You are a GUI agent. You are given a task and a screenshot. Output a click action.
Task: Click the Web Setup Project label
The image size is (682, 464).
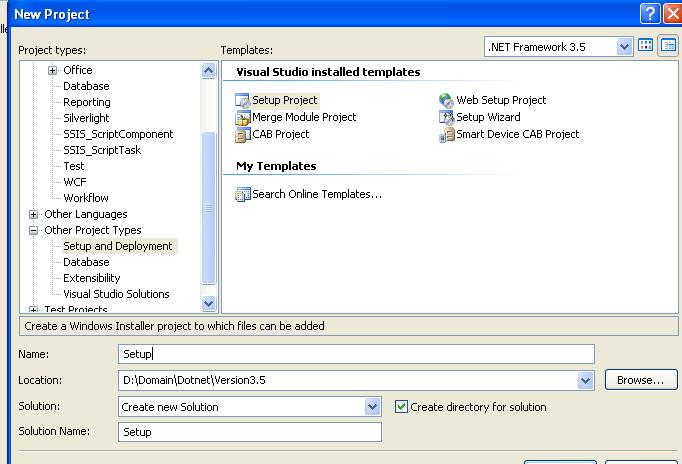tap(501, 100)
